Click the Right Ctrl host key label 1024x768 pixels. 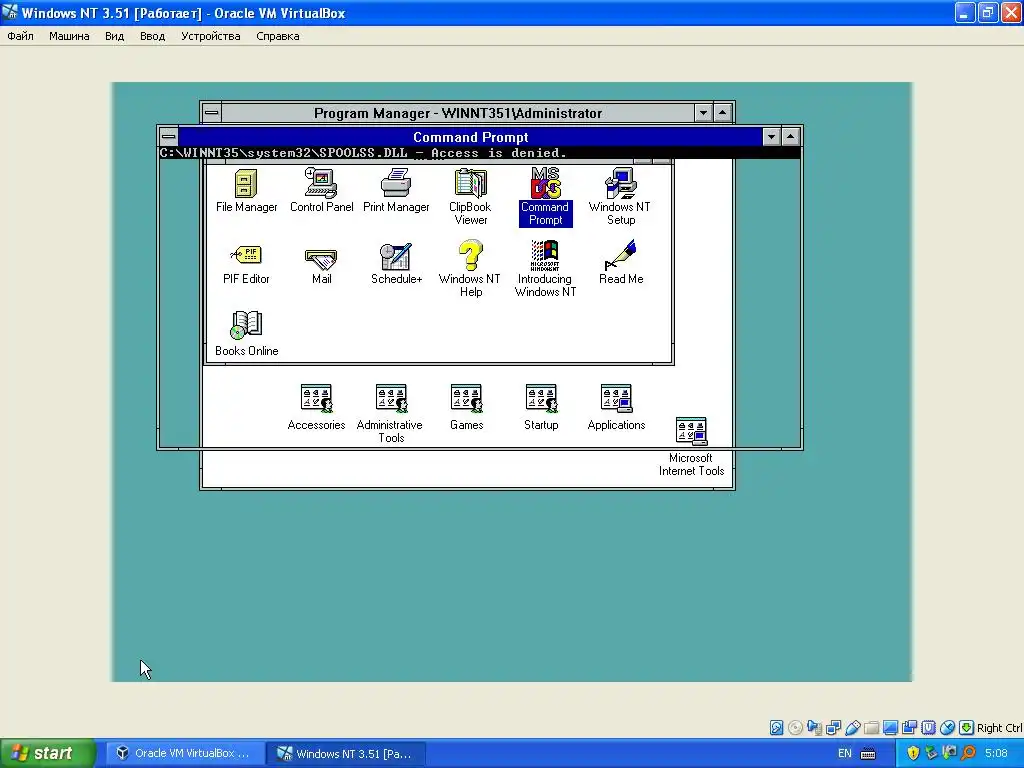999,728
